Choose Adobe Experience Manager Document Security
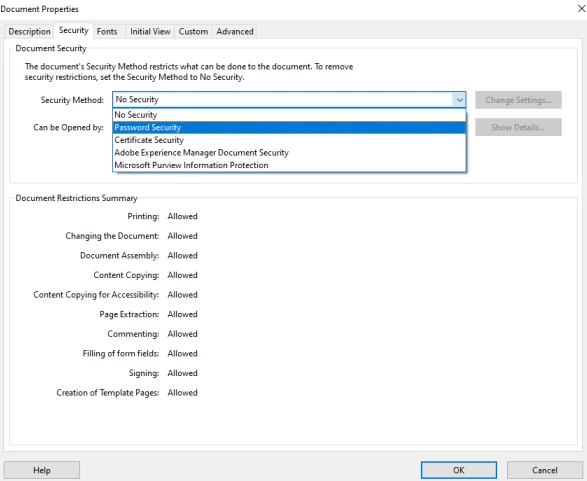The width and height of the screenshot is (587, 481). [x=289, y=153]
